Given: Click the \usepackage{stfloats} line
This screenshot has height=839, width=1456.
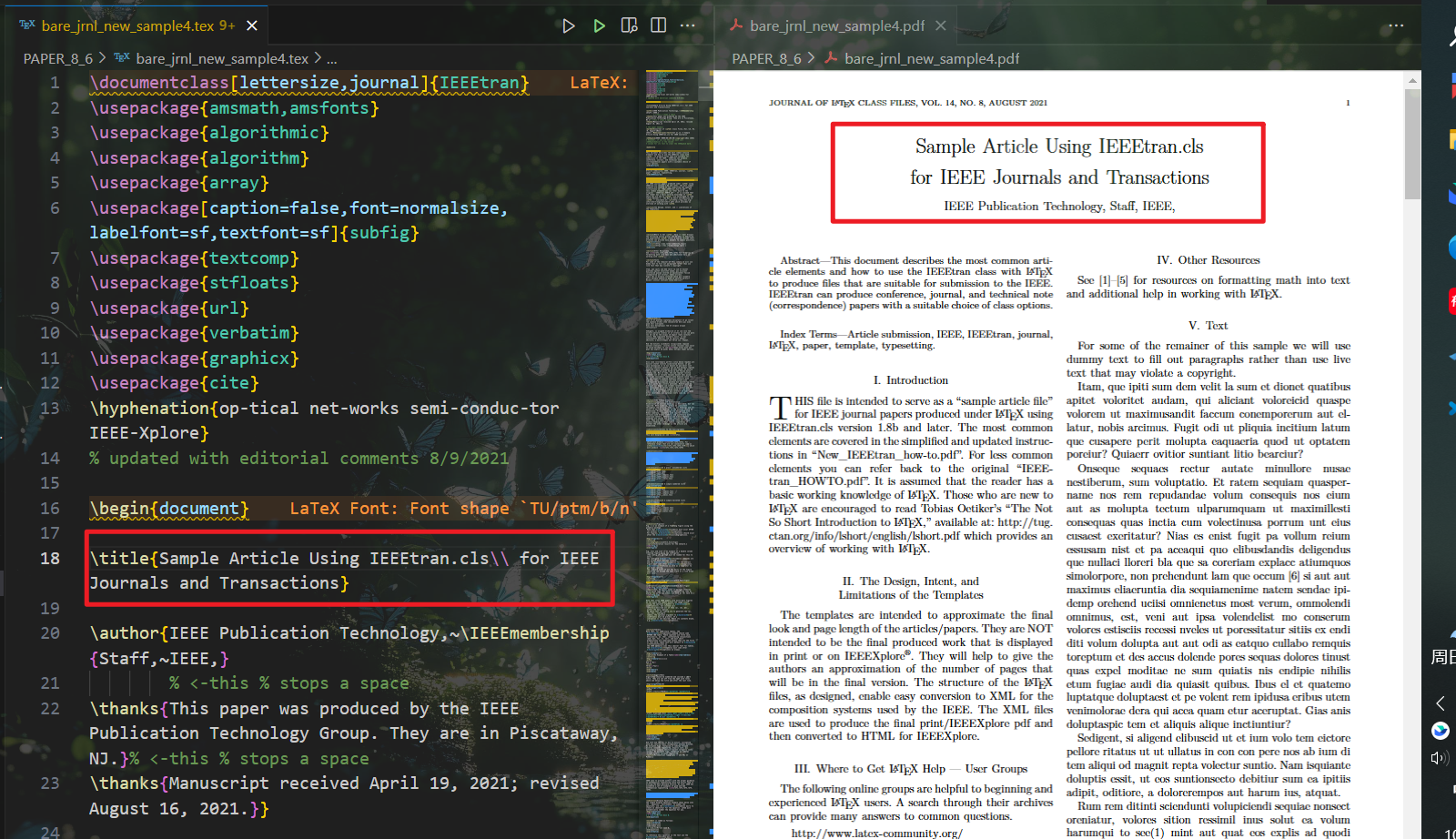Looking at the screenshot, I should click(194, 283).
